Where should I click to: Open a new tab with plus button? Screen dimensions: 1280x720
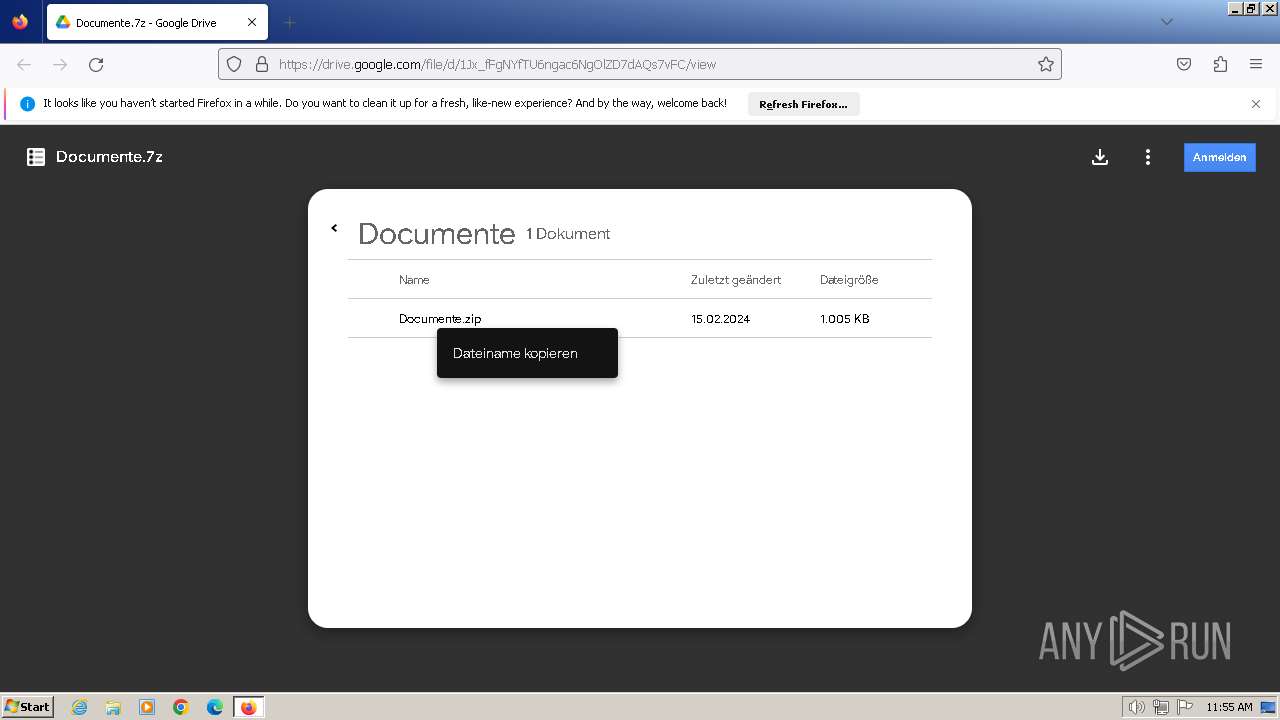click(x=289, y=22)
